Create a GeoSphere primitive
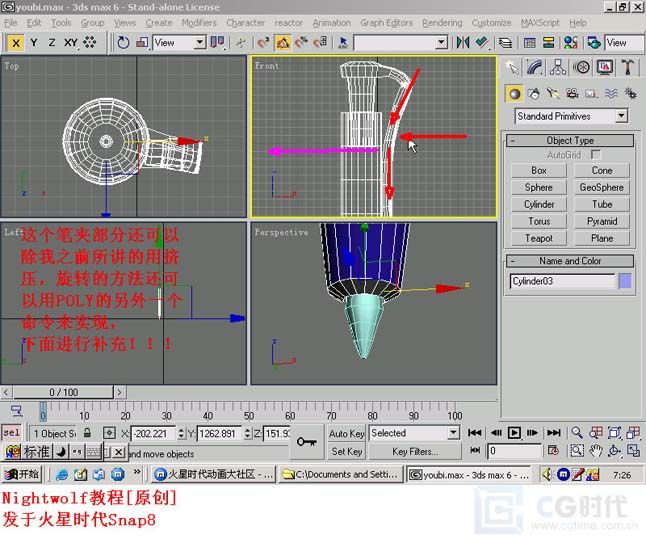 (602, 187)
